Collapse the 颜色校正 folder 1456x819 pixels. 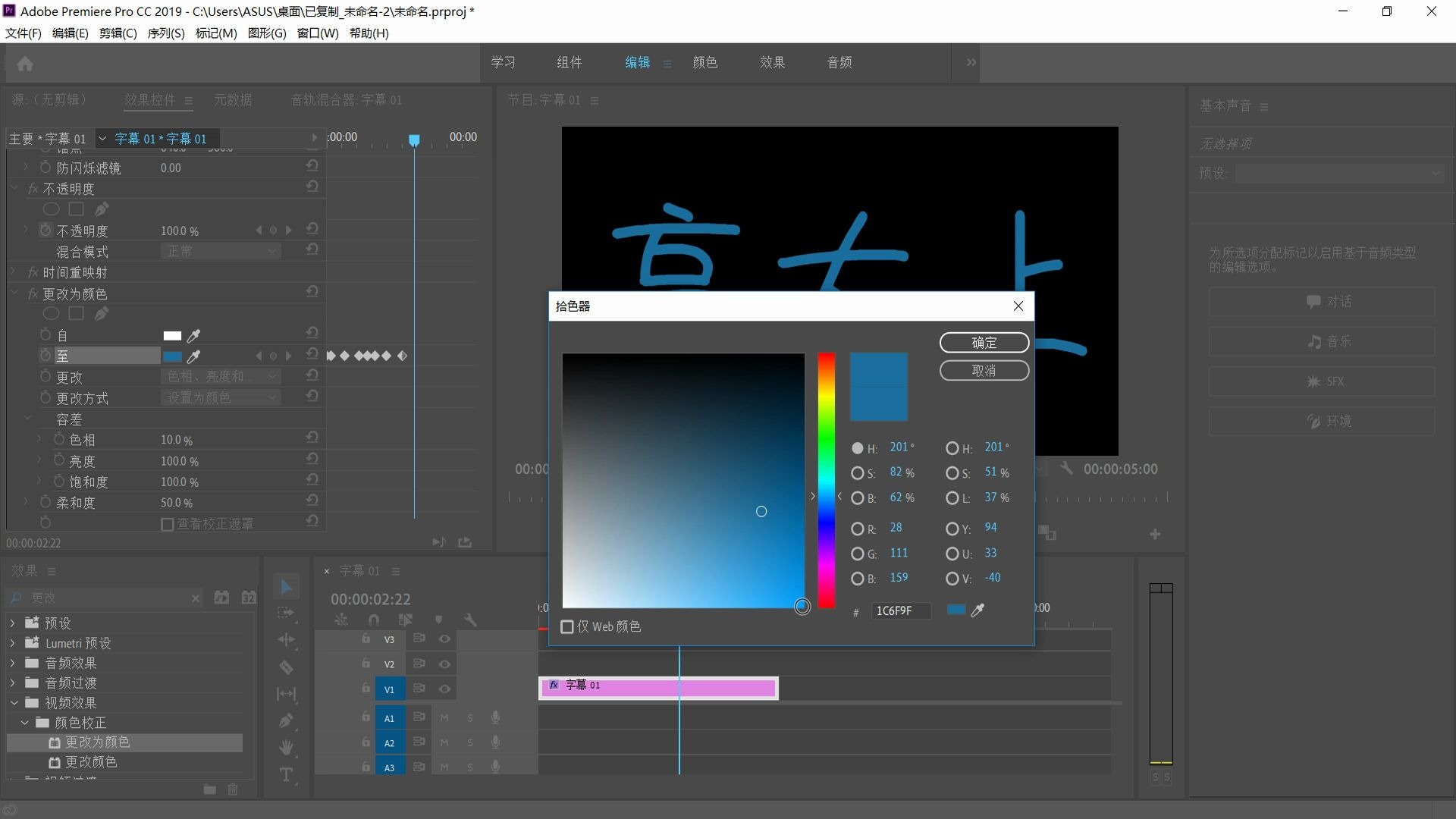point(24,723)
